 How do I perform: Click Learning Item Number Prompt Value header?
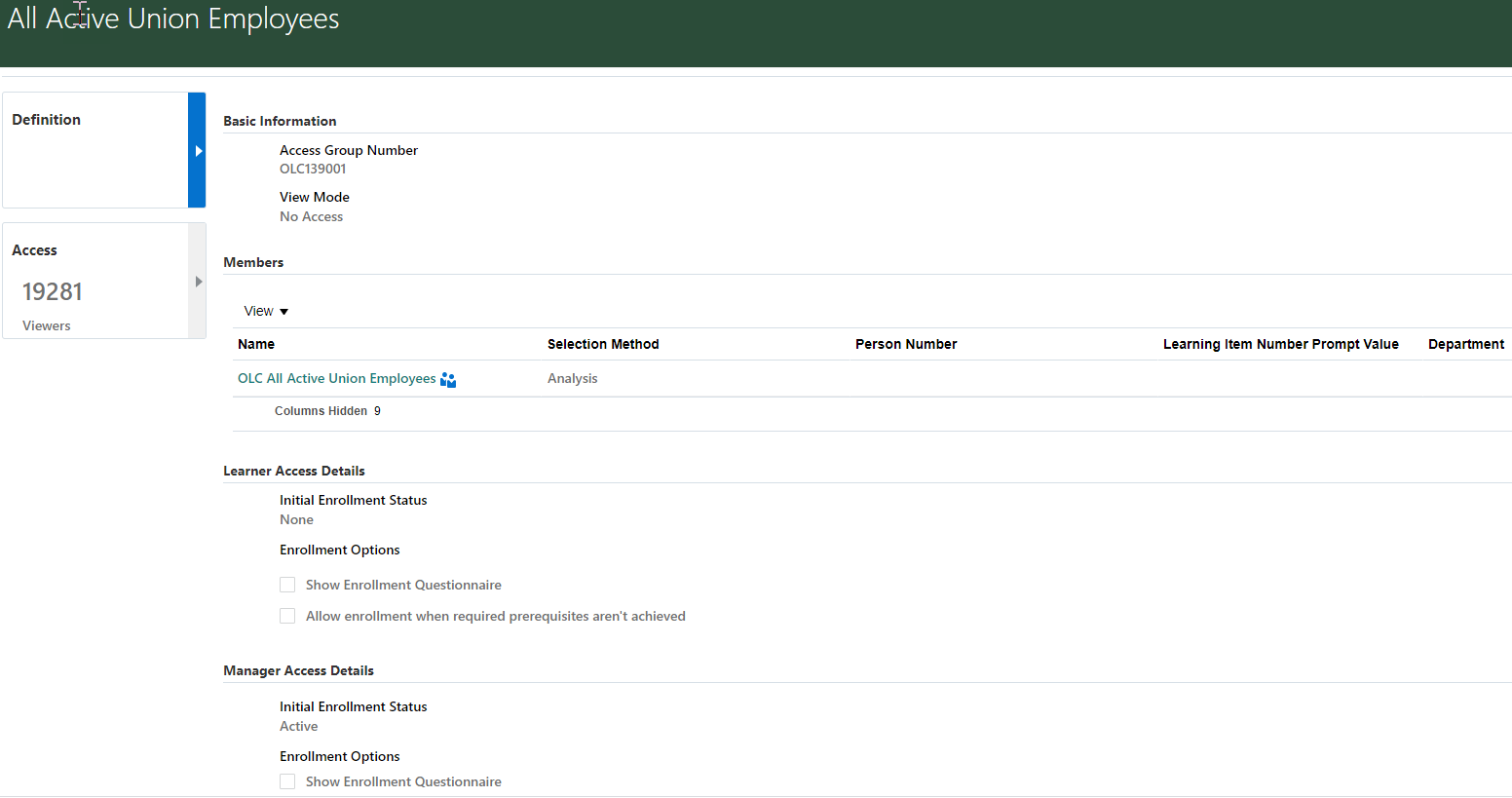pyautogui.click(x=1280, y=344)
